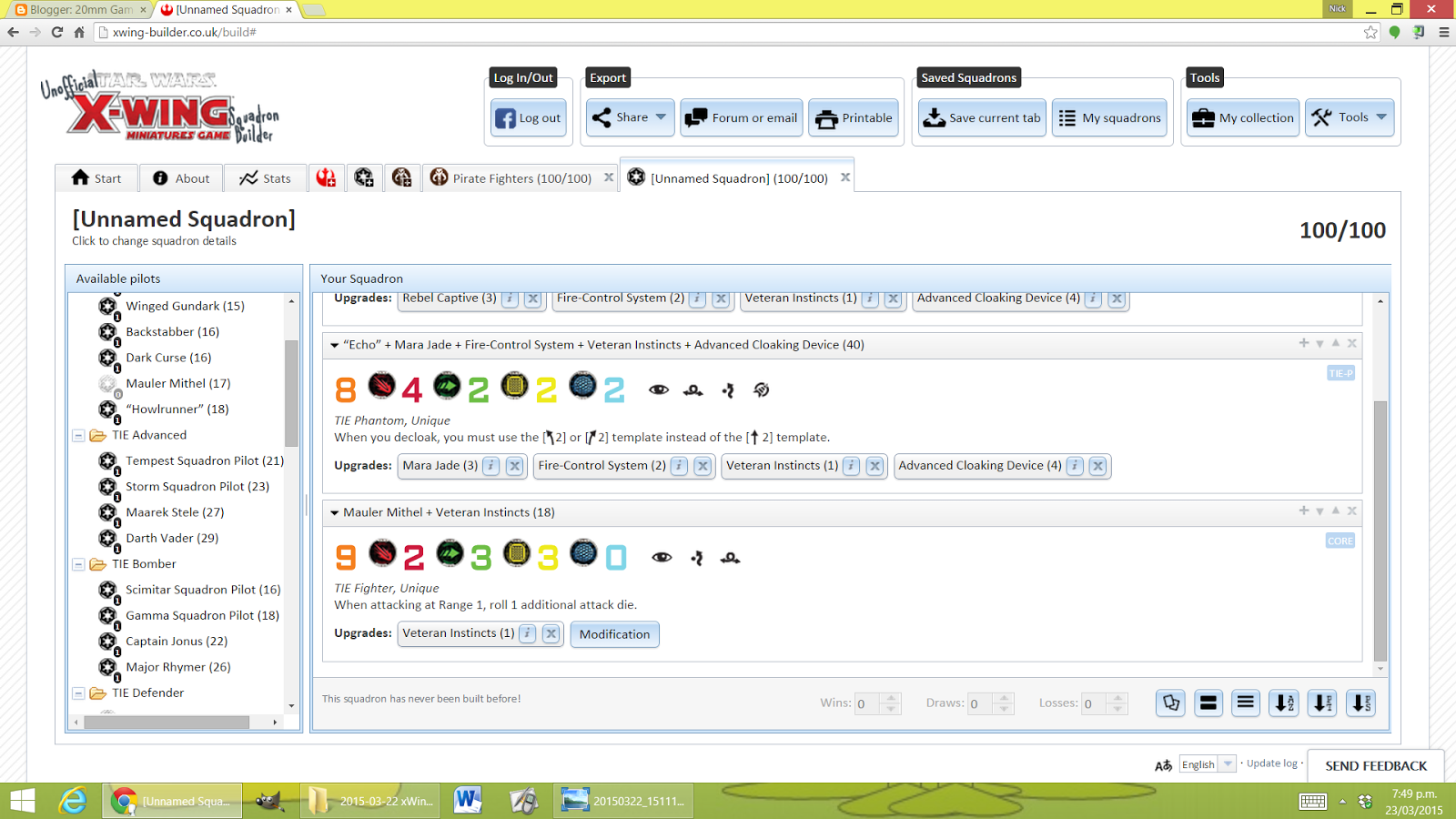Open the English language dropdown
This screenshot has height=819, width=1456.
(x=1208, y=764)
